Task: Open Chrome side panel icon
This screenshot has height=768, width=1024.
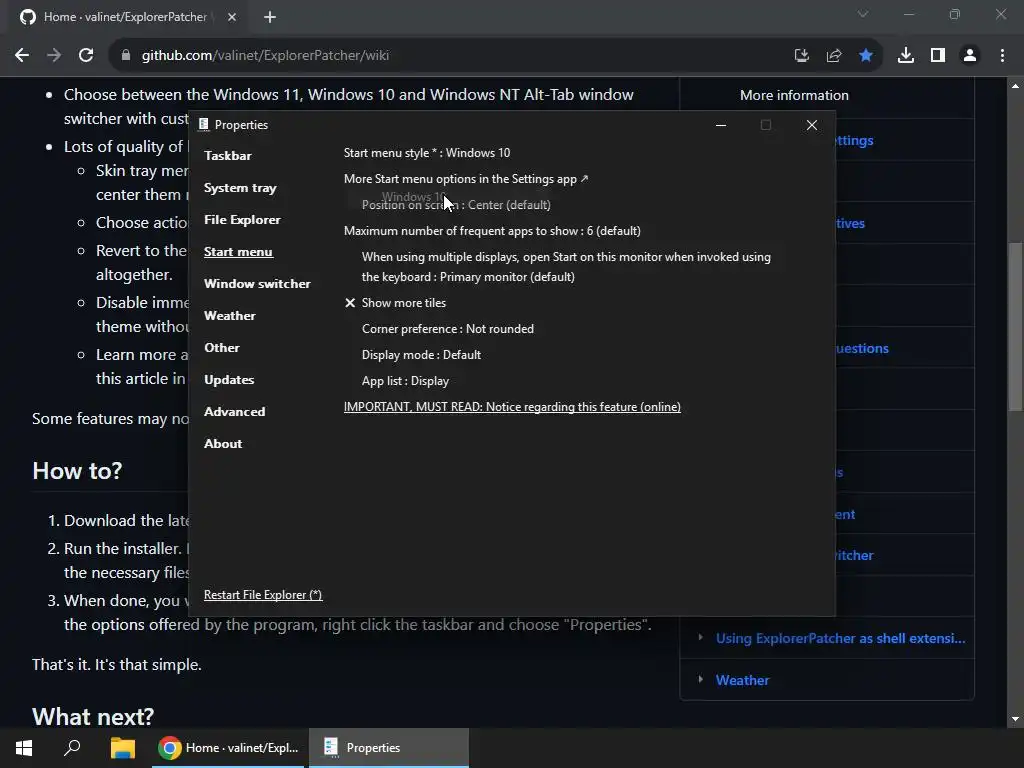Action: 938,56
